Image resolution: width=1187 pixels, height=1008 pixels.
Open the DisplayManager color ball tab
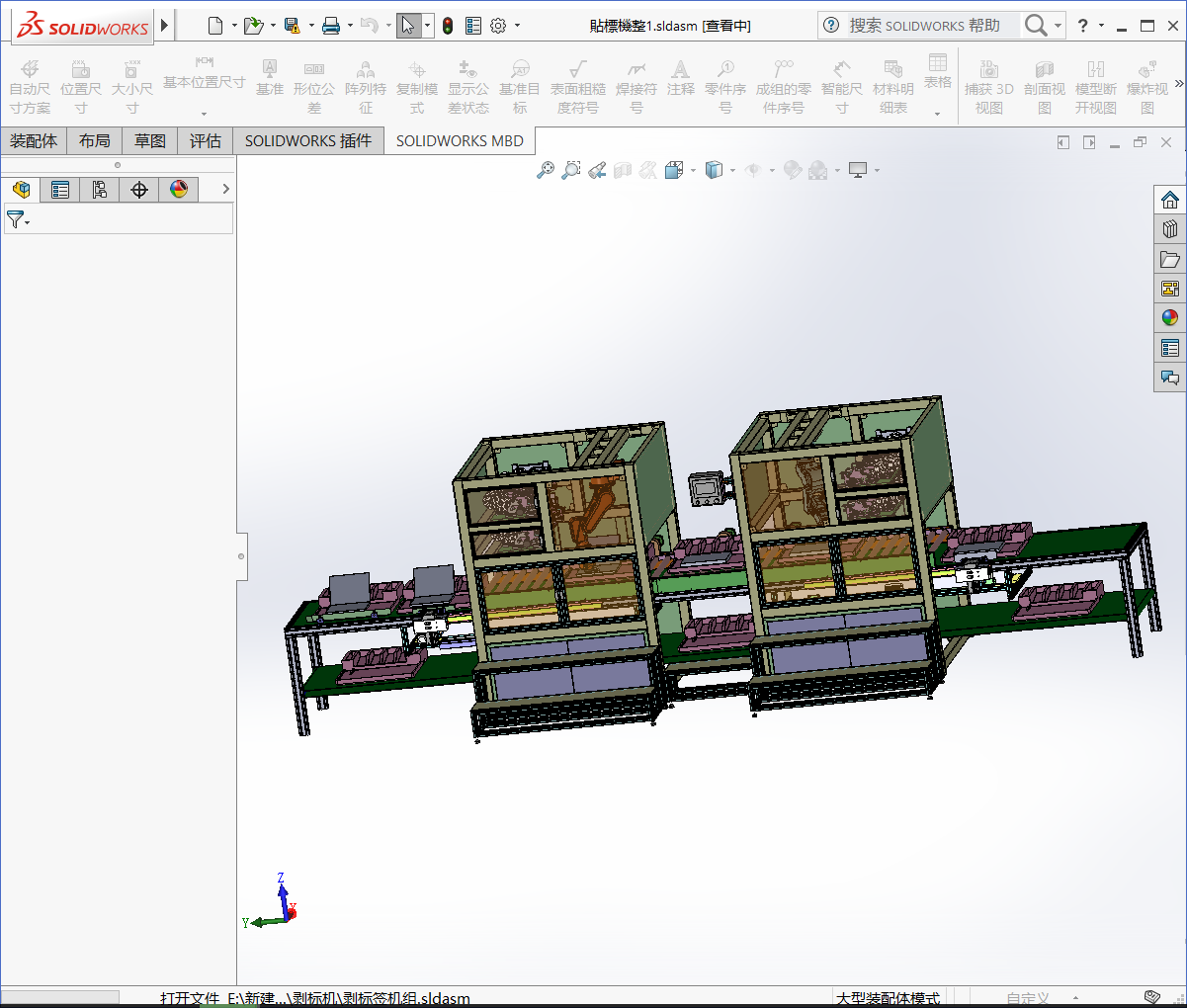click(179, 189)
